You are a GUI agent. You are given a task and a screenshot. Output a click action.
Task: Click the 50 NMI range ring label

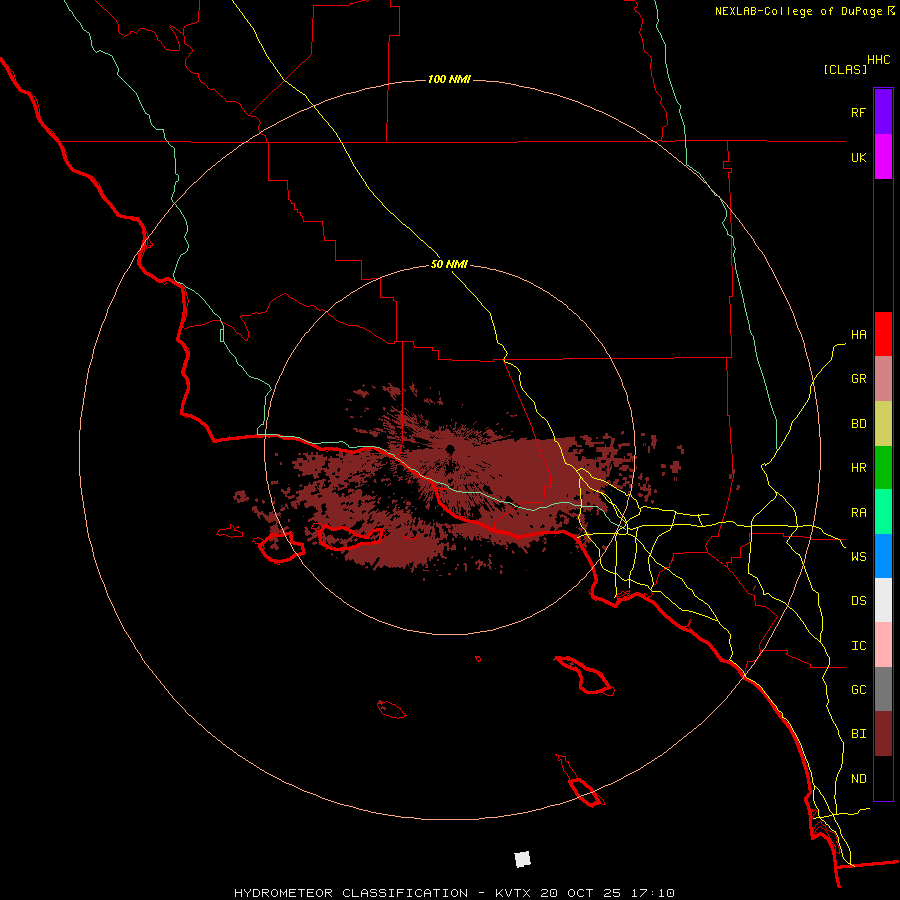point(449,264)
